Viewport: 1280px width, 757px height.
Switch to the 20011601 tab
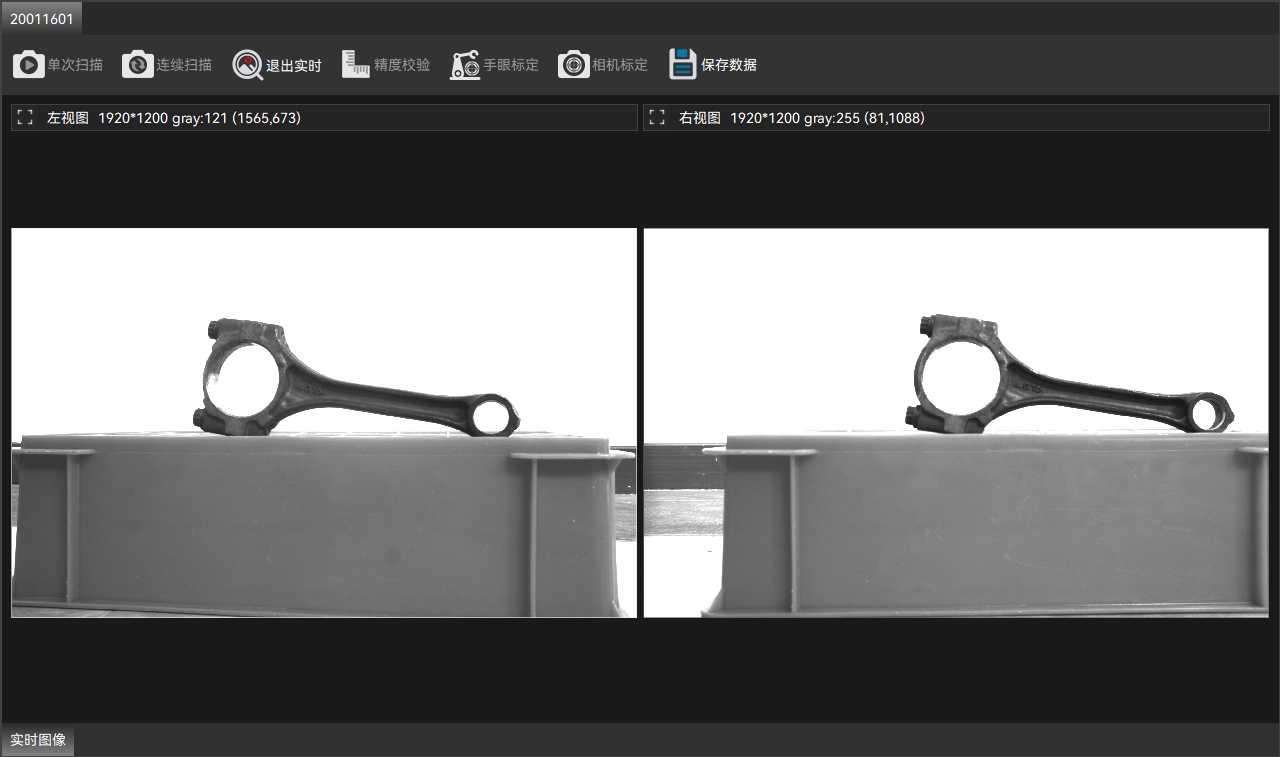[x=42, y=19]
